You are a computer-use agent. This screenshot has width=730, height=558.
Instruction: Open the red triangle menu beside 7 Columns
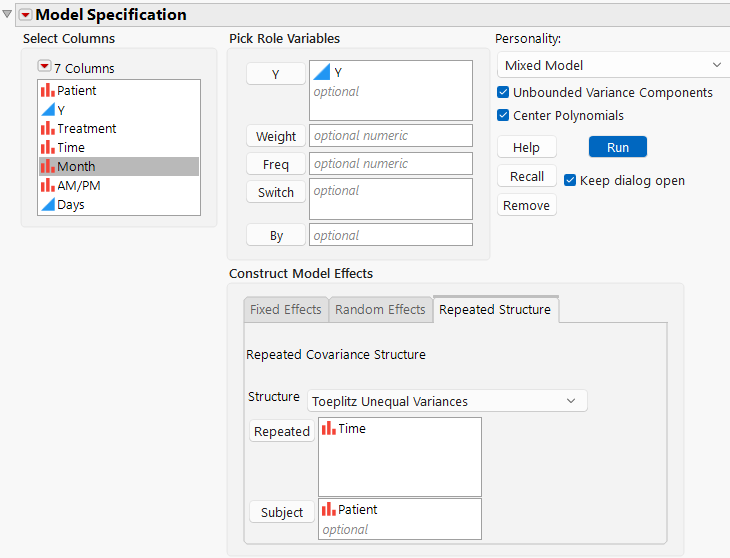tap(44, 67)
